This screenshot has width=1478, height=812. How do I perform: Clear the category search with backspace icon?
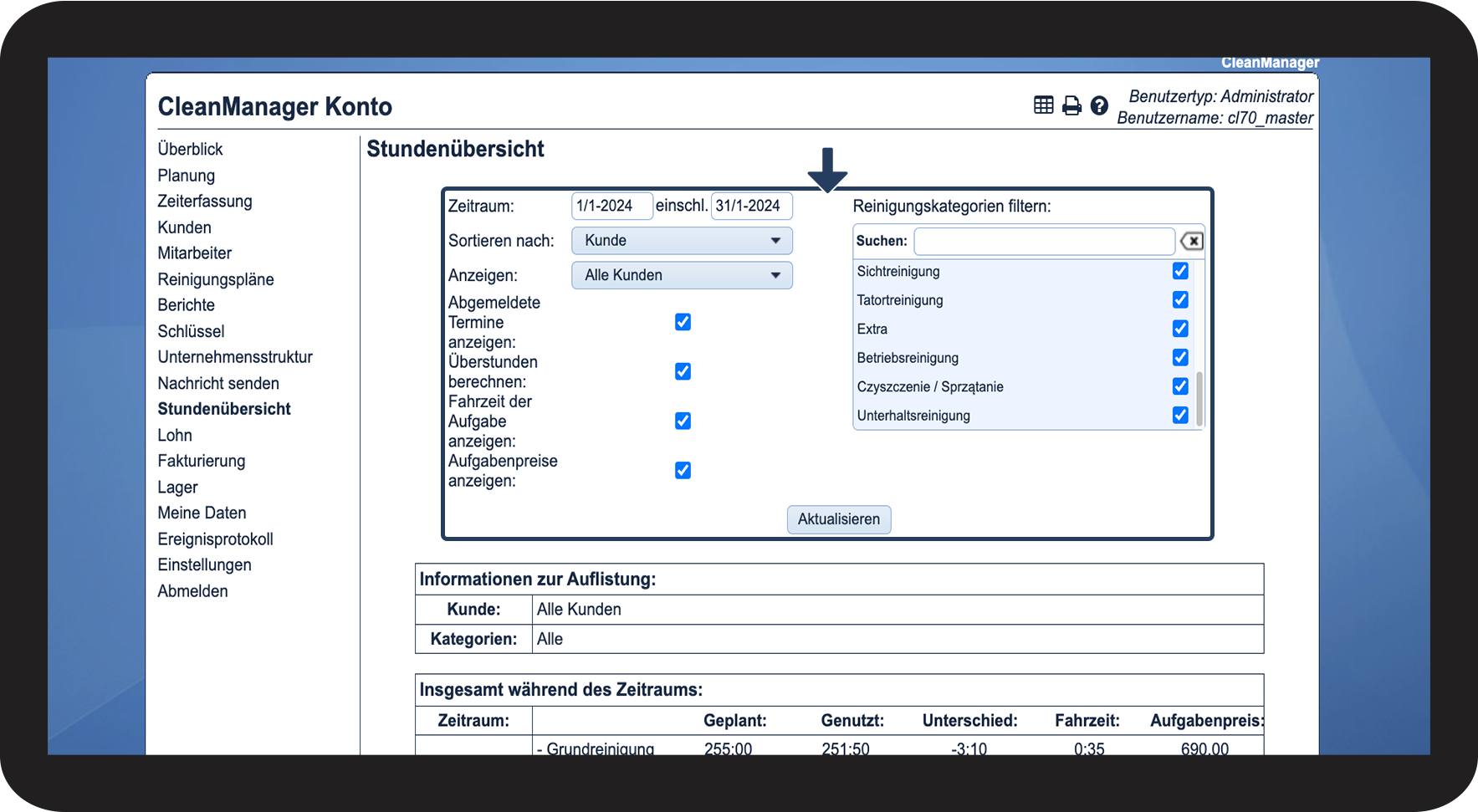coord(1191,241)
